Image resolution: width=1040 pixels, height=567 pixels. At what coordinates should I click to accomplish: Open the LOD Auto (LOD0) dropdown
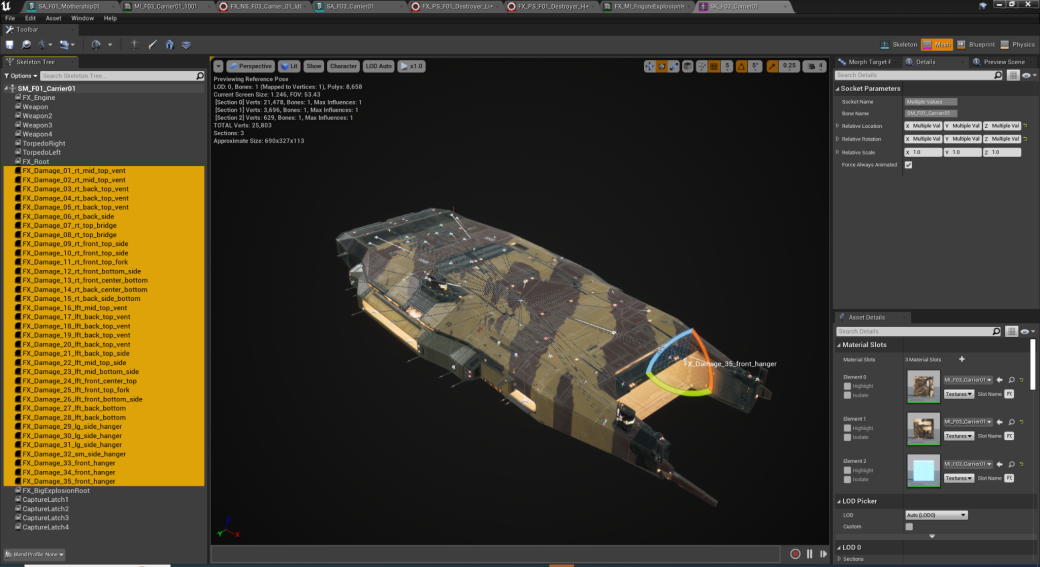pyautogui.click(x=936, y=515)
